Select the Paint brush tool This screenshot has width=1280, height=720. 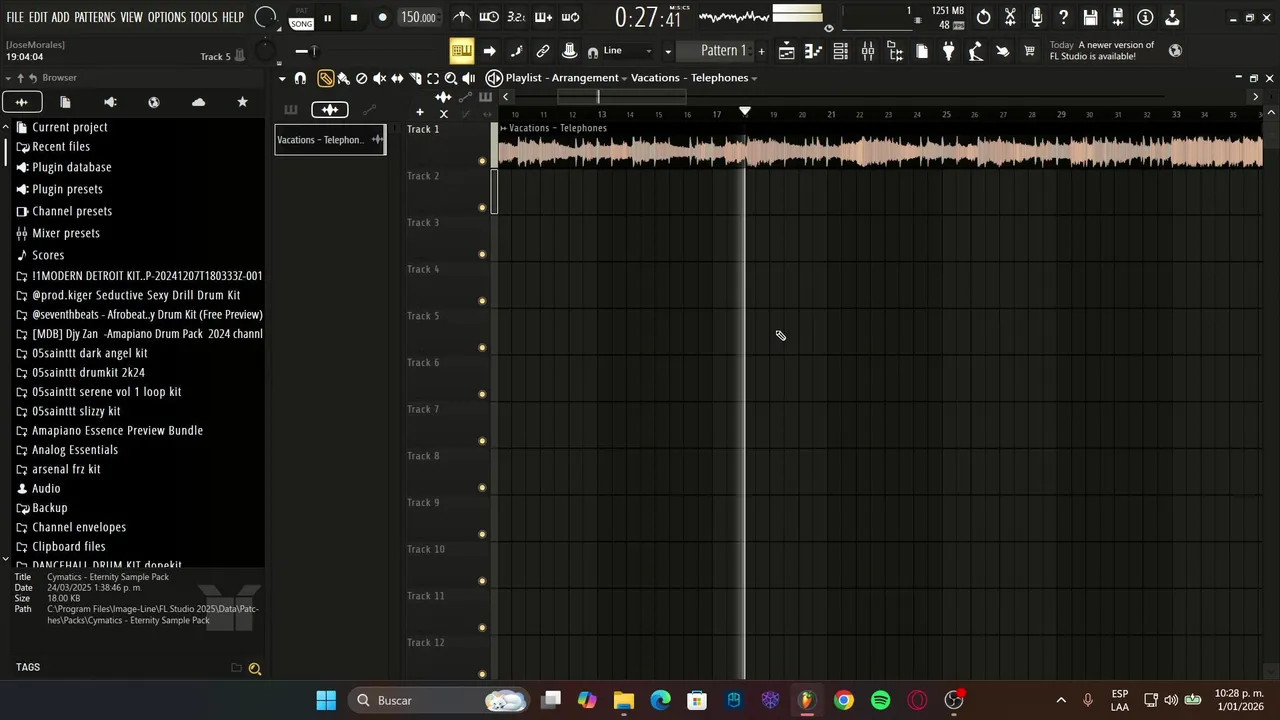tap(343, 78)
